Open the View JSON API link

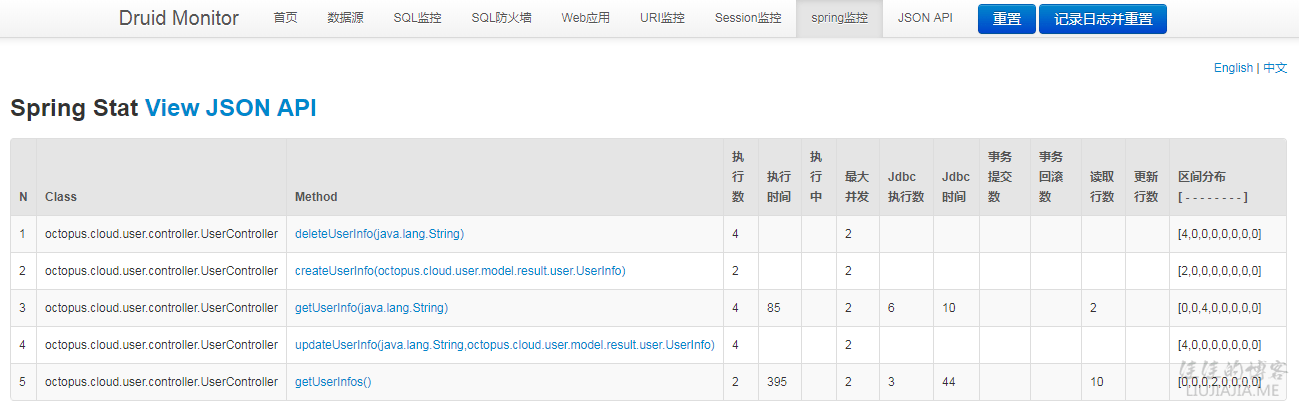[x=230, y=109]
